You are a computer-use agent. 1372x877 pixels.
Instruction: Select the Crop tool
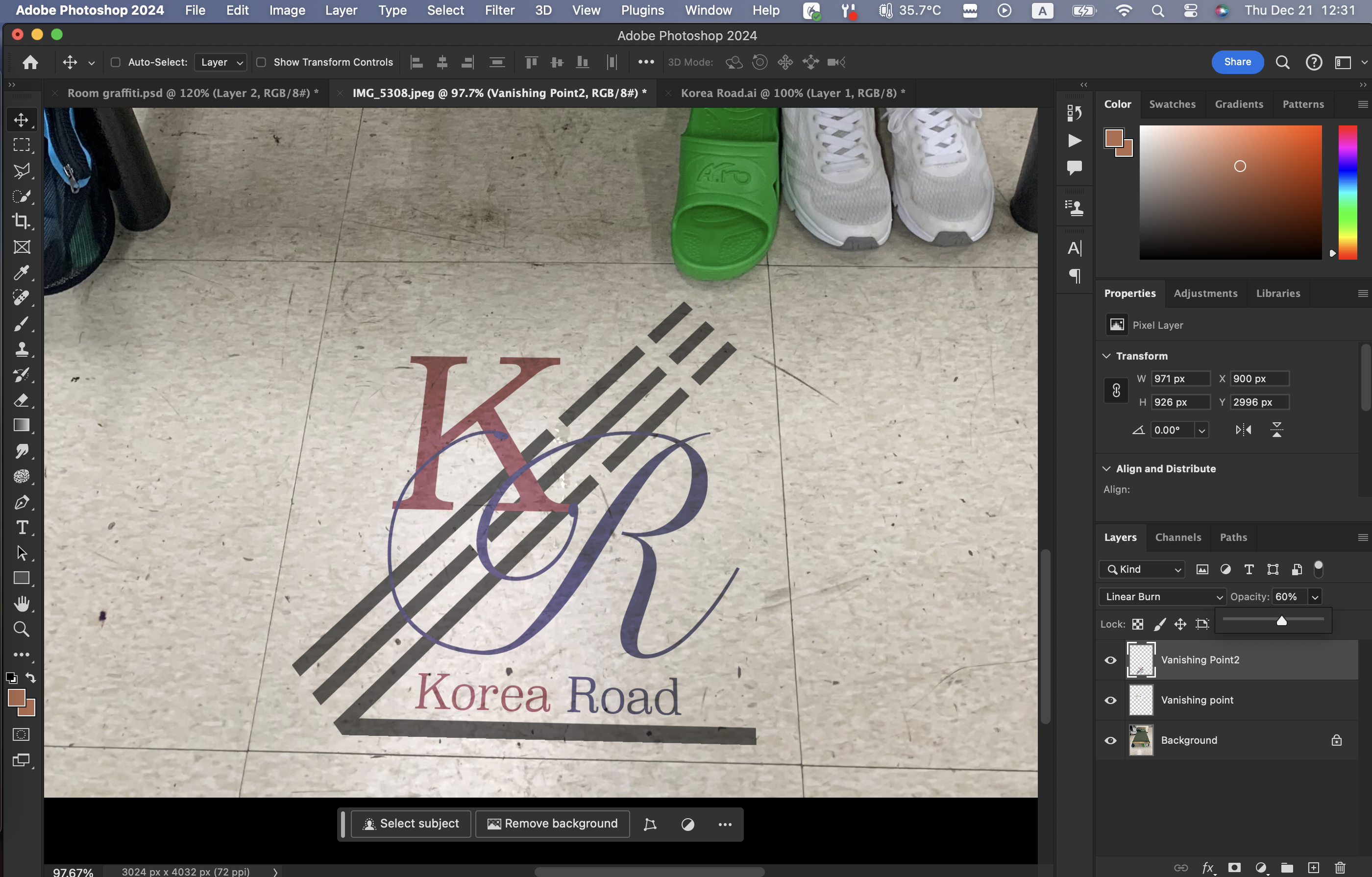tap(22, 221)
